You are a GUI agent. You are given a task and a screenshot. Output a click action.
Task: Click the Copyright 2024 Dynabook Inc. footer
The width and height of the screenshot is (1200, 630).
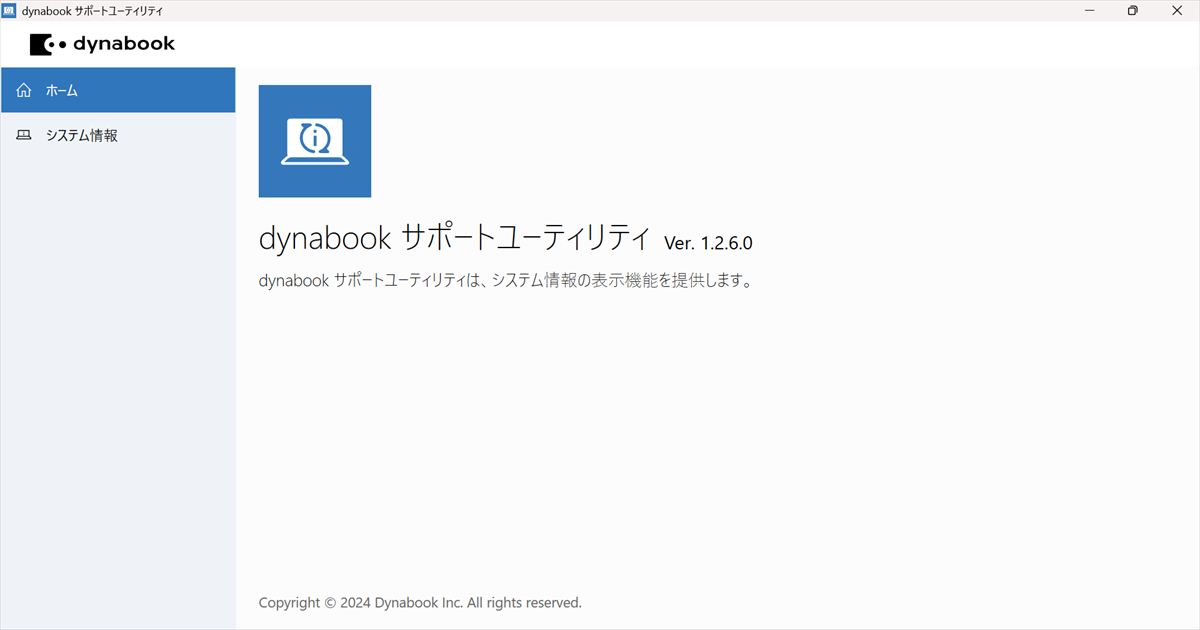pos(420,603)
